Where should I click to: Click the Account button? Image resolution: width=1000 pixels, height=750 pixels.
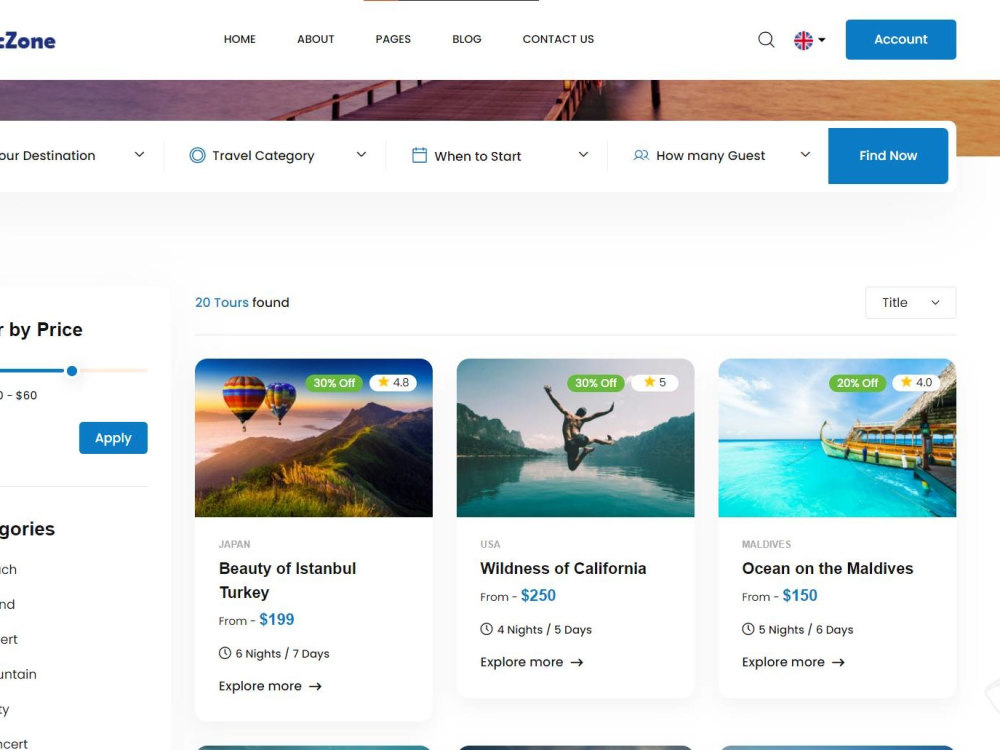[x=901, y=40]
